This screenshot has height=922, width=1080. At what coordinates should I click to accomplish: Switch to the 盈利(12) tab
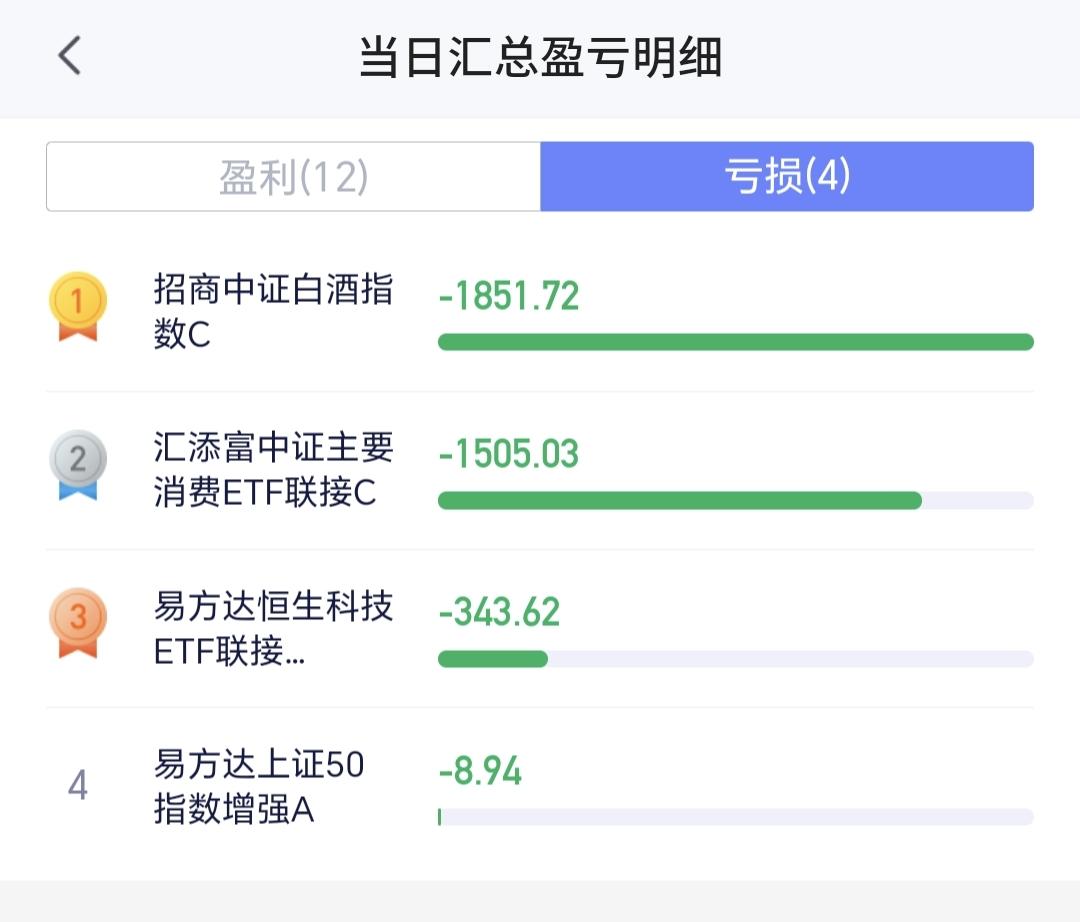pos(293,176)
